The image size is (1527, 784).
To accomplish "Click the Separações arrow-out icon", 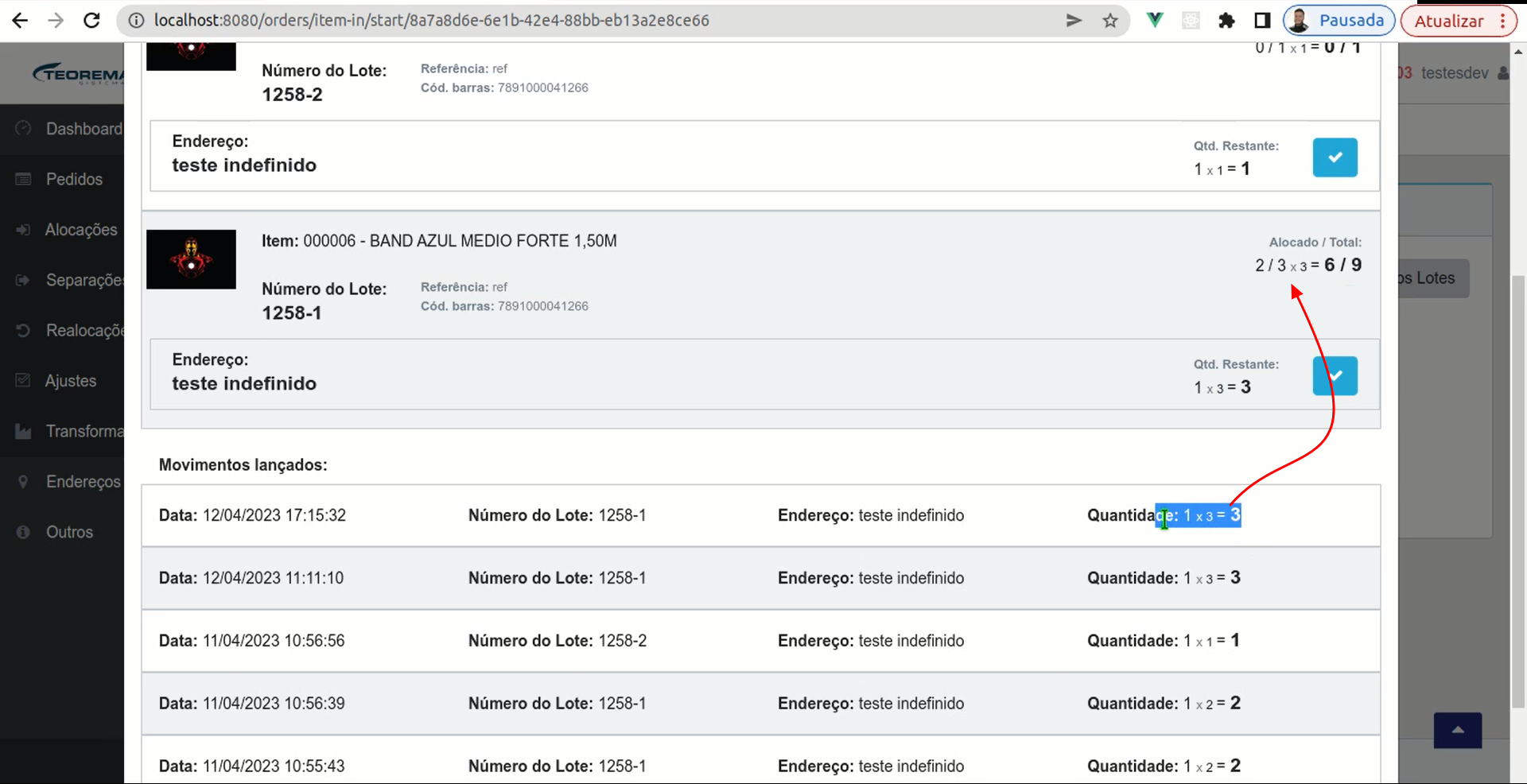I will 23,280.
